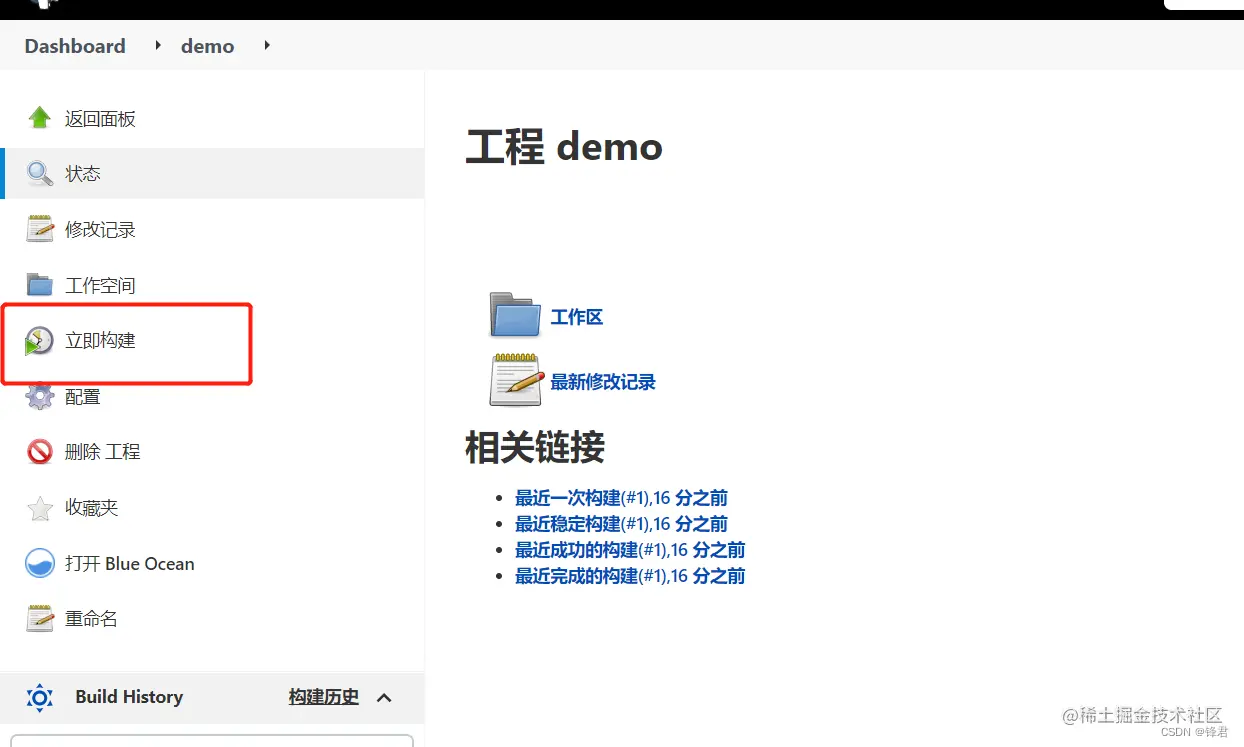Click the 状态 magnifier icon

[x=38, y=172]
